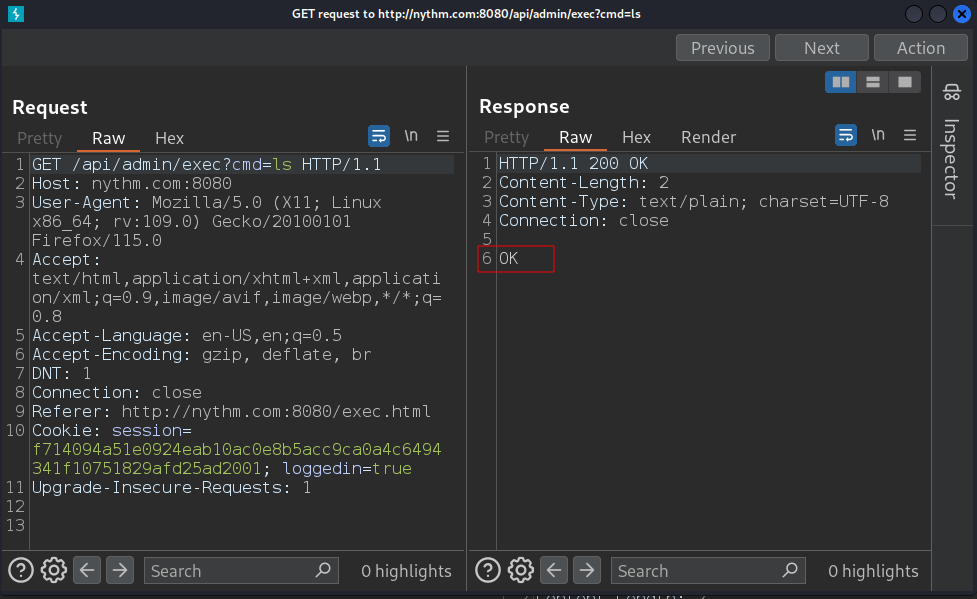Go to next search match in Response
Image resolution: width=977 pixels, height=599 pixels.
(x=587, y=570)
